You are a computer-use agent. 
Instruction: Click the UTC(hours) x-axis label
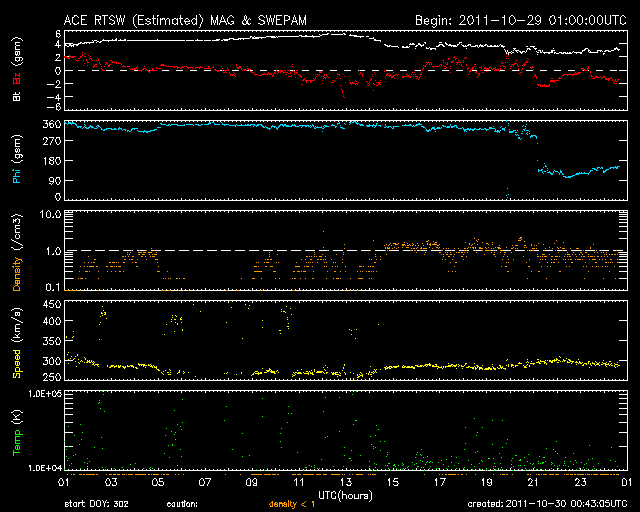coord(345,493)
